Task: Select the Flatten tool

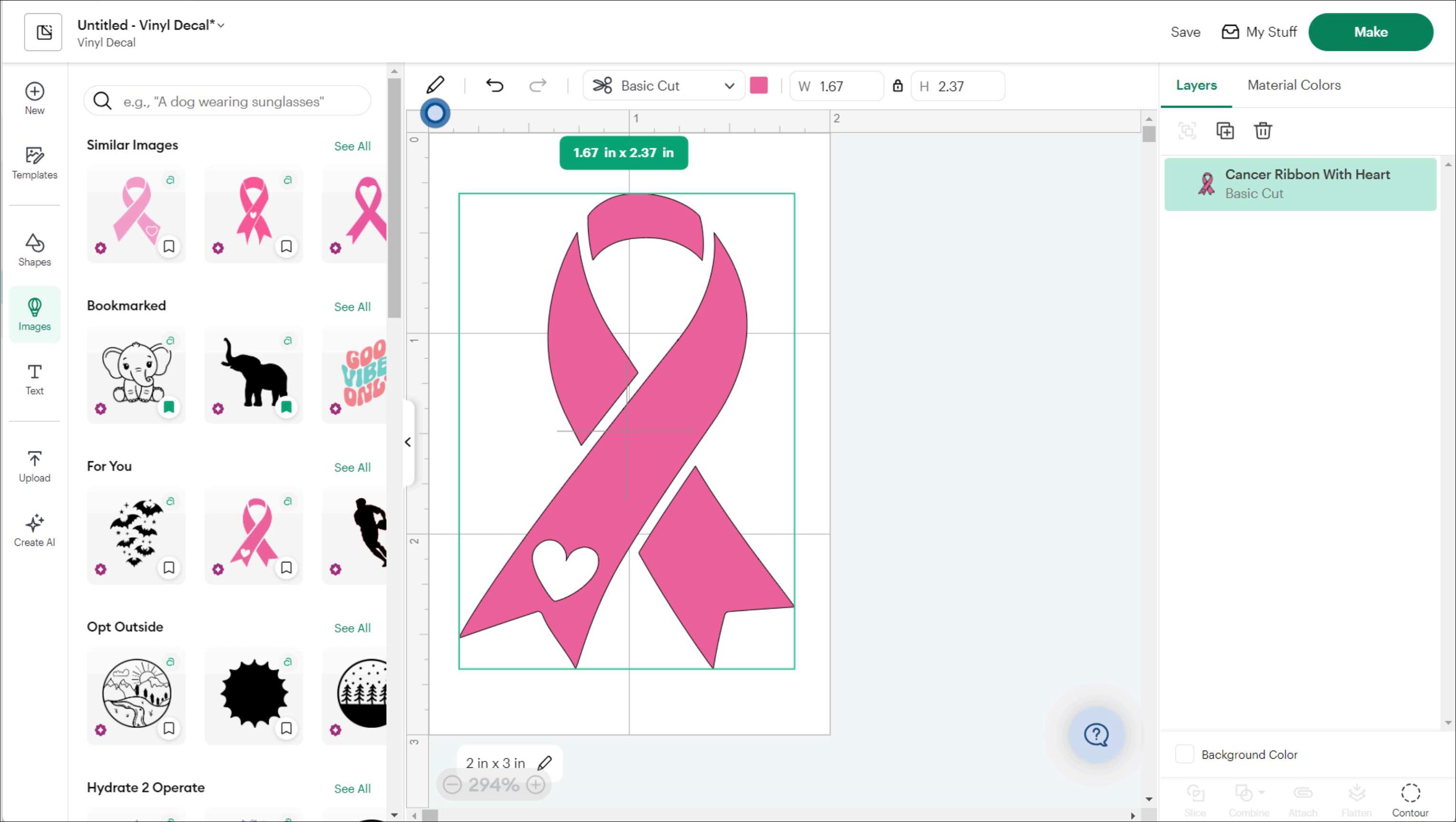Action: pyautogui.click(x=1356, y=797)
